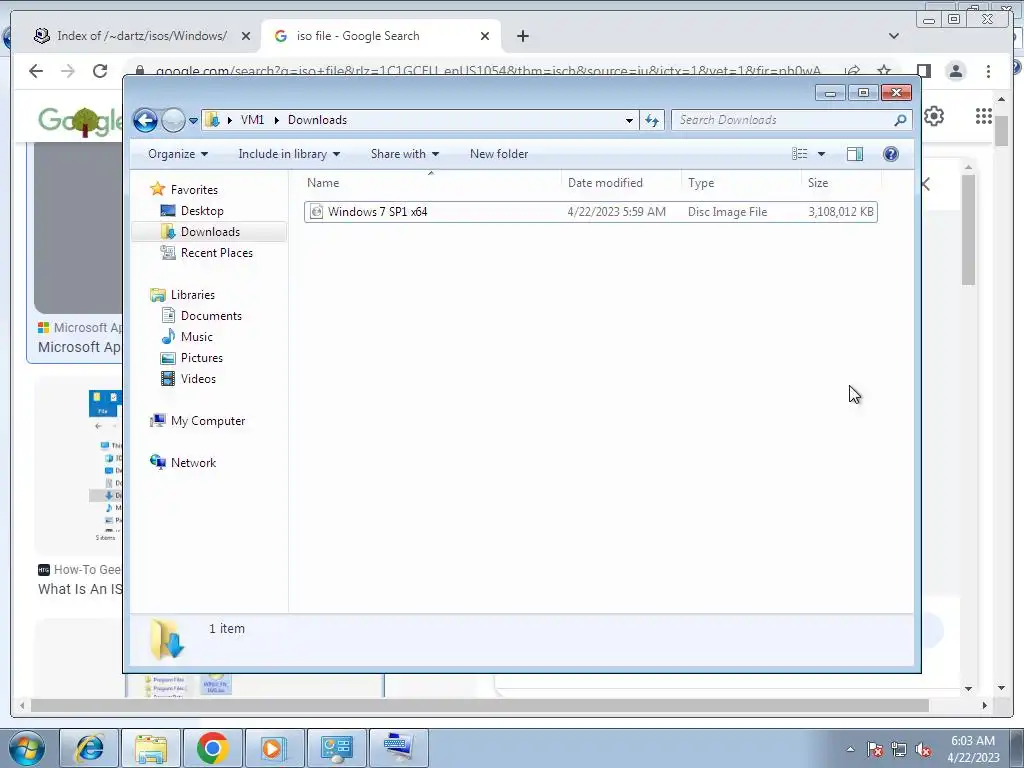The width and height of the screenshot is (1024, 768).
Task: Select Downloads in navigation pane
Action: coord(210,232)
